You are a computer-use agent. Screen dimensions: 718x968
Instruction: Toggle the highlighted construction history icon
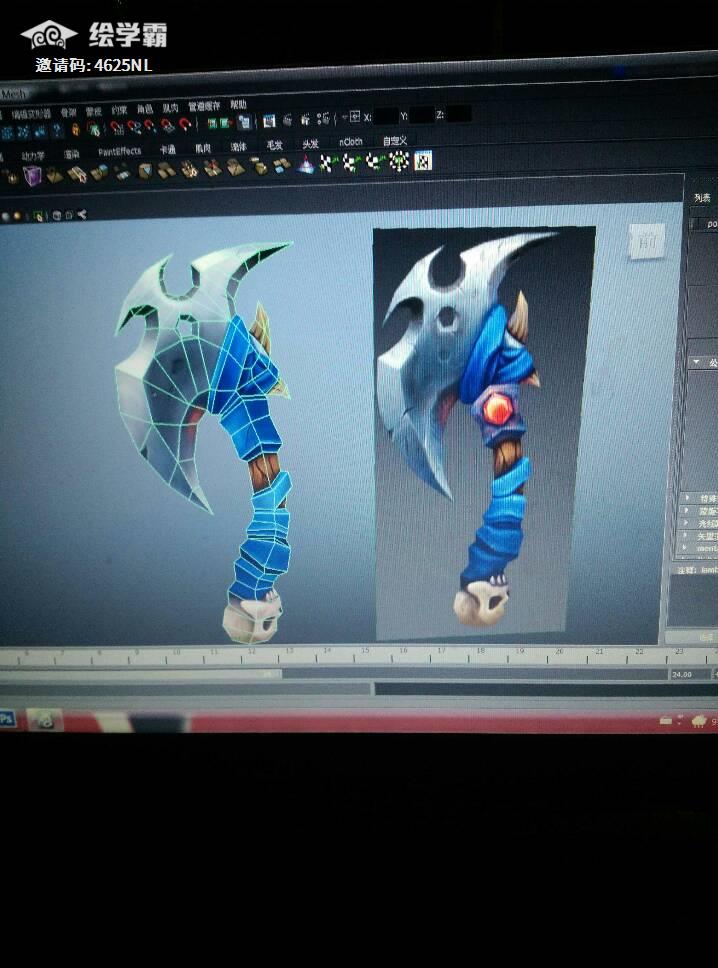(244, 122)
